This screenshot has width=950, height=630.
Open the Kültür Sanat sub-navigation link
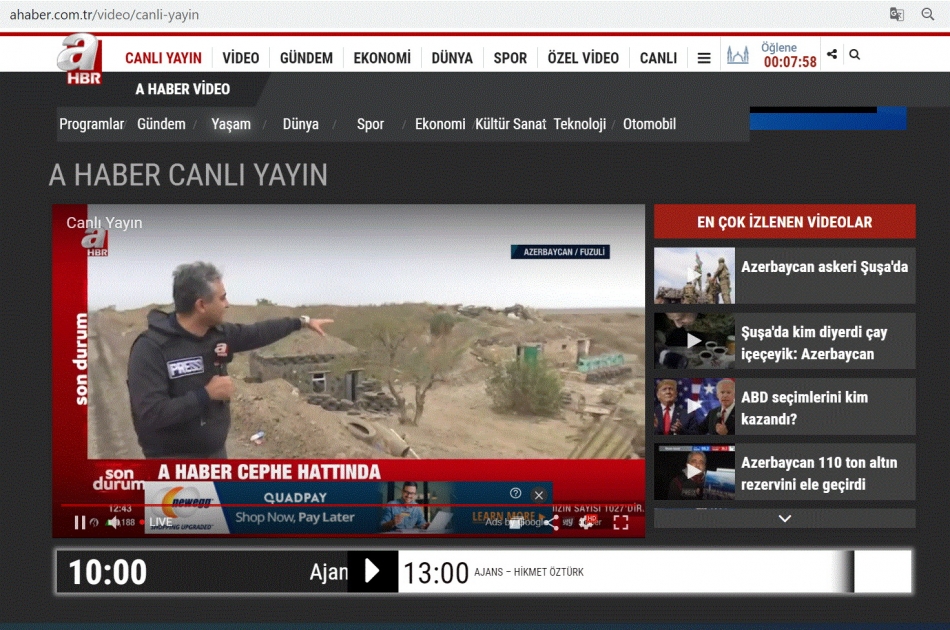(x=511, y=124)
